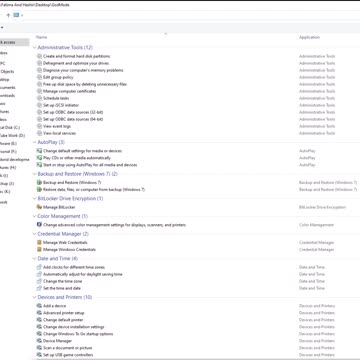Sort by the Application column header
The width and height of the screenshot is (360, 360).
(x=309, y=37)
